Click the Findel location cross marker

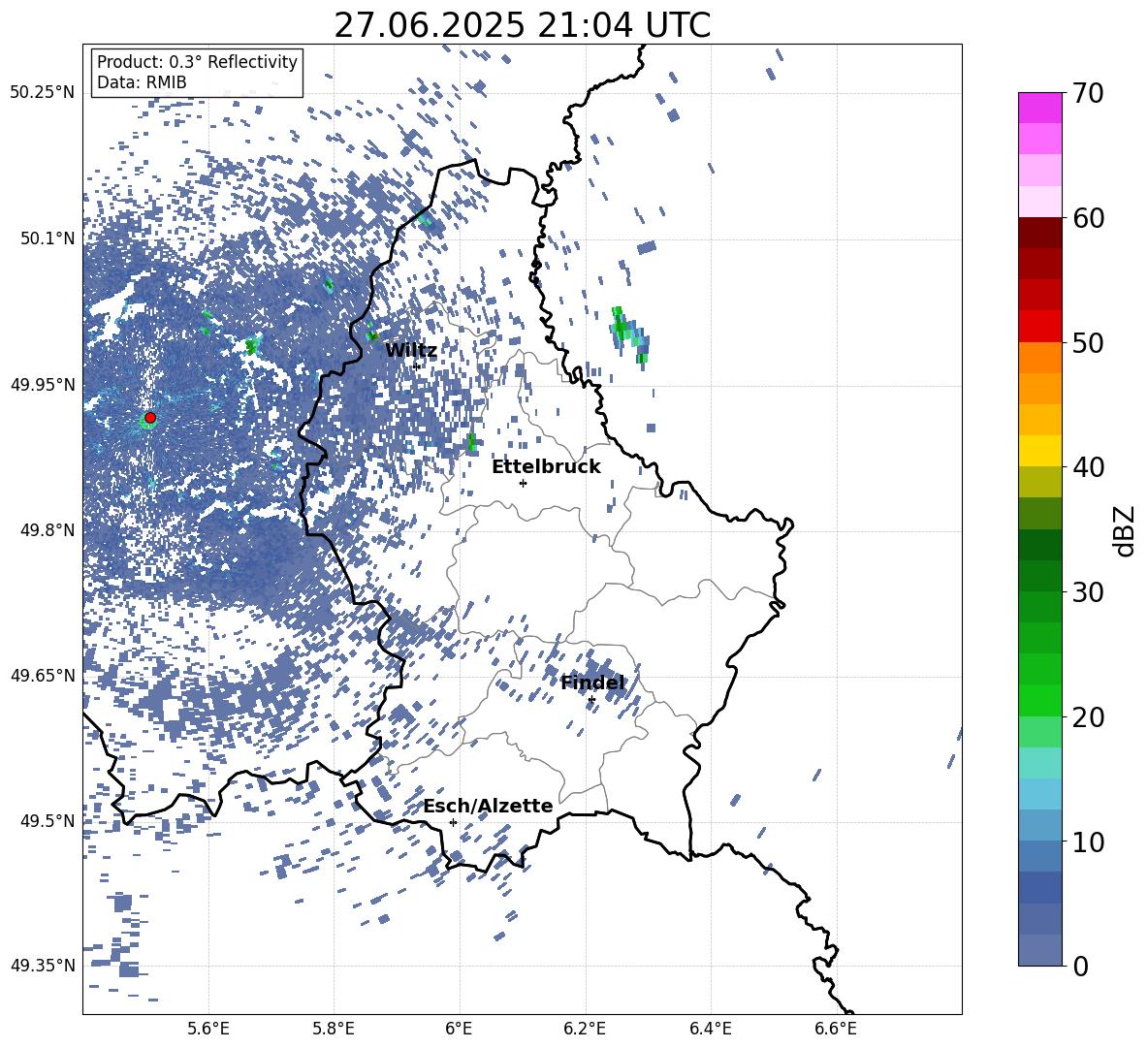[591, 700]
